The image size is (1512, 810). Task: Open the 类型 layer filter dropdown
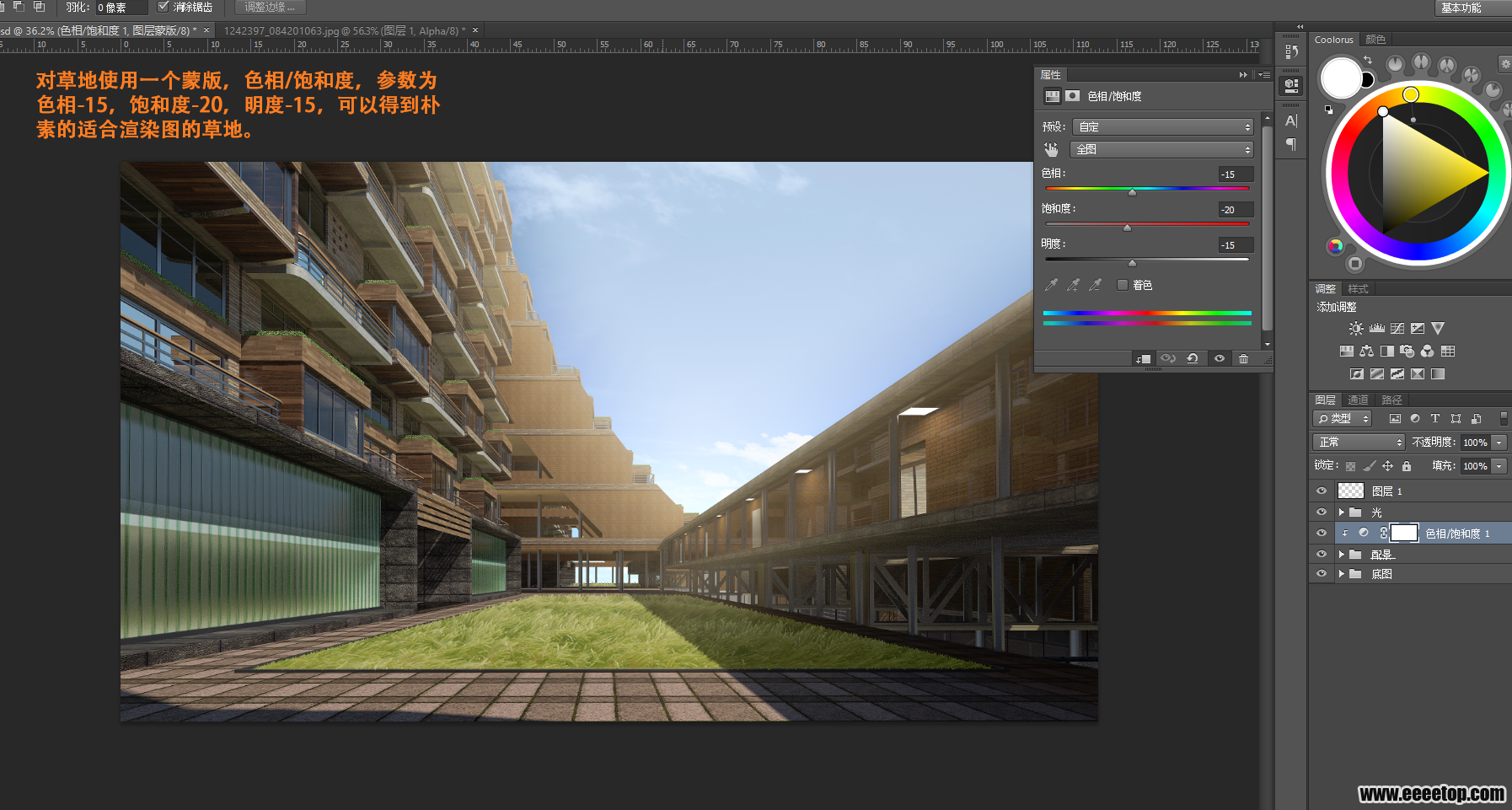tap(1343, 419)
